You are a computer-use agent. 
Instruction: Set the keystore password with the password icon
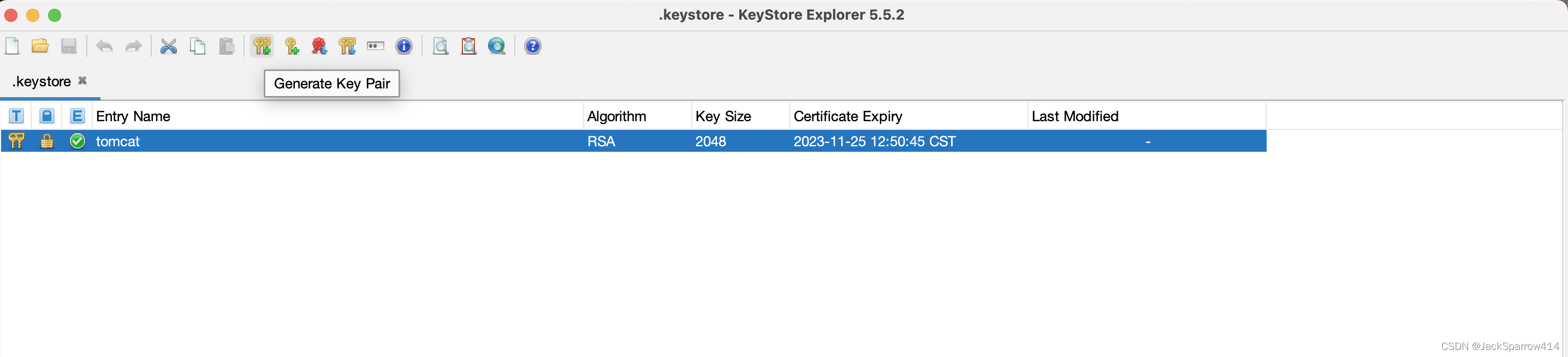click(376, 46)
